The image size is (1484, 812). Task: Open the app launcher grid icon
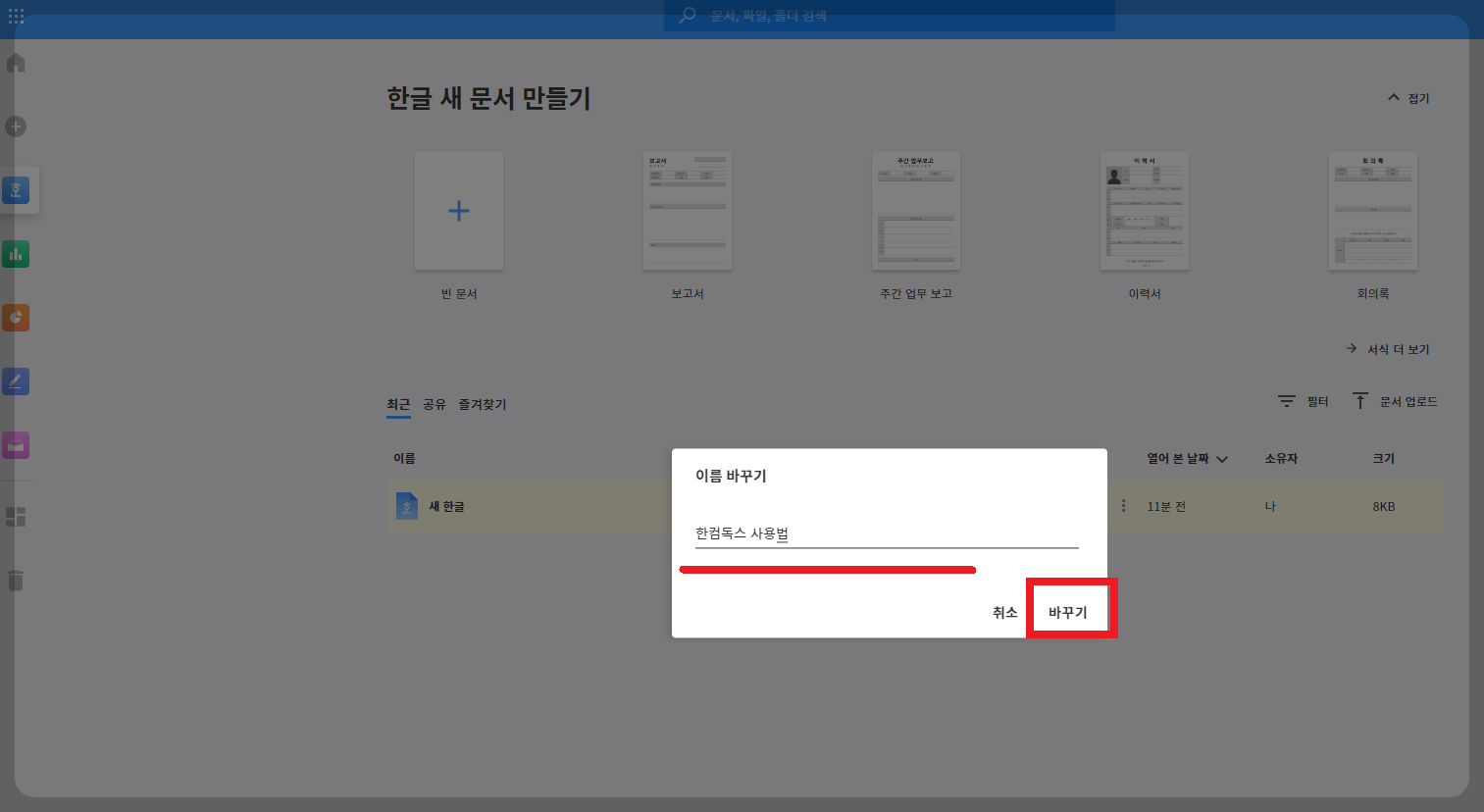(x=16, y=16)
